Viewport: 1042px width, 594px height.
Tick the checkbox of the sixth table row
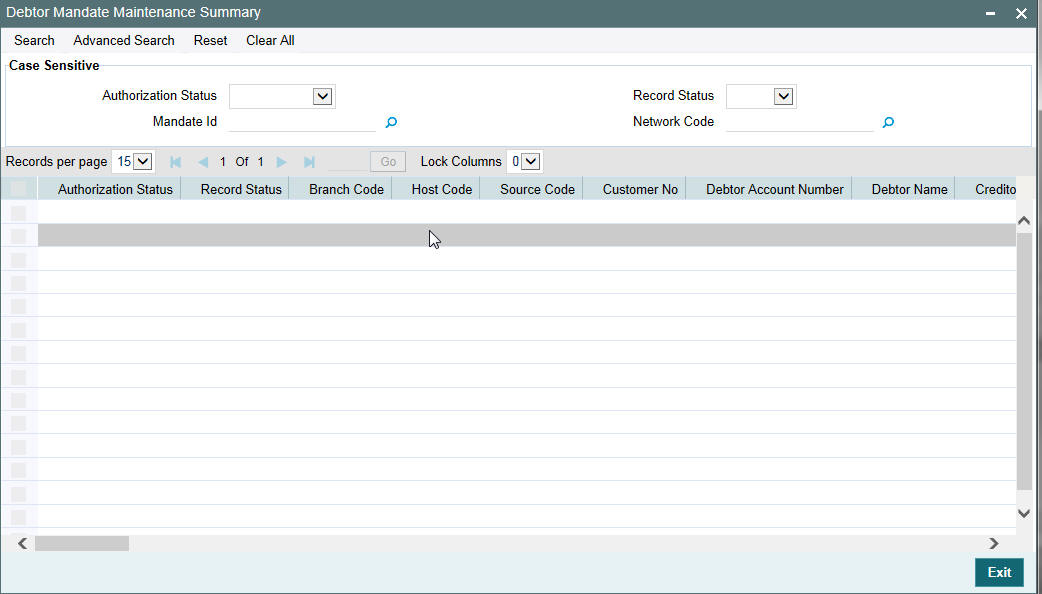(x=19, y=330)
